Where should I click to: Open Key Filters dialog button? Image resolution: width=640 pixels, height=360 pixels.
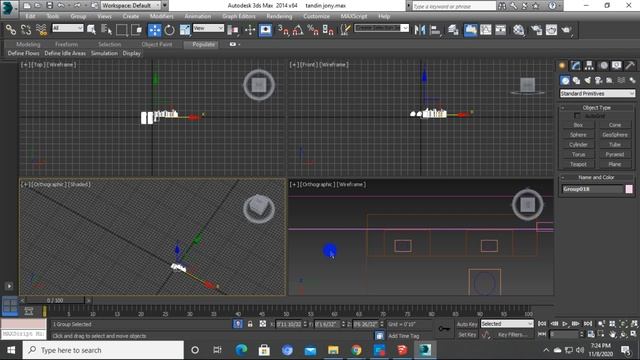pyautogui.click(x=512, y=335)
